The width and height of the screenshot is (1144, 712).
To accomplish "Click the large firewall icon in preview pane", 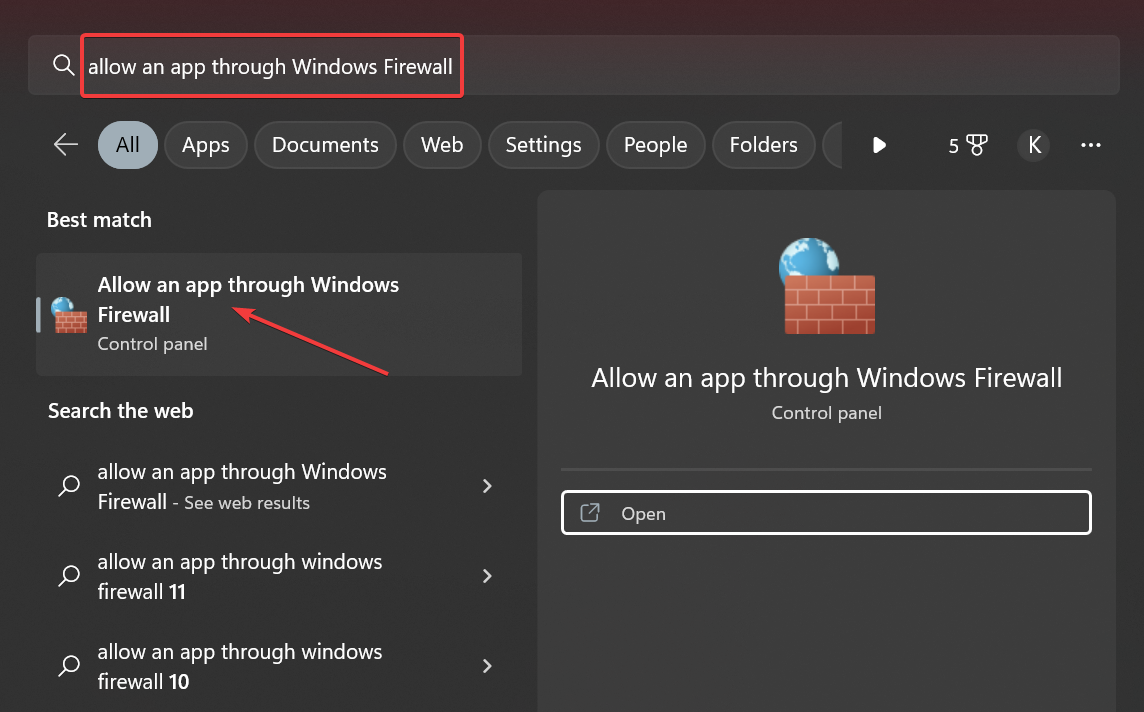I will click(x=827, y=286).
